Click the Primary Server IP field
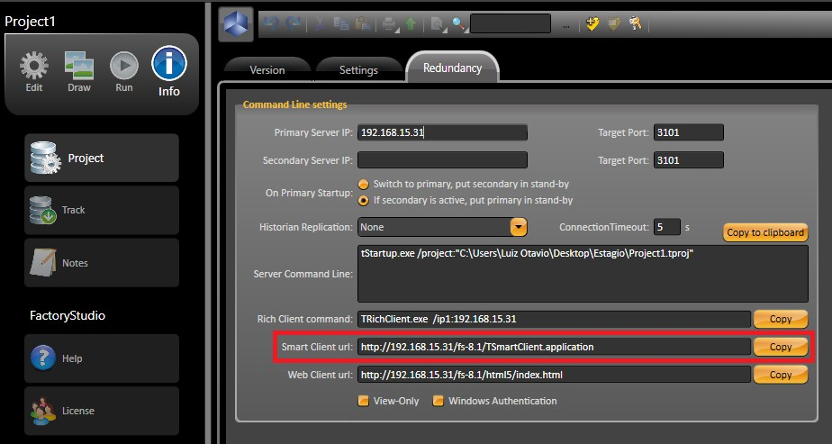832x444 pixels. (x=443, y=133)
